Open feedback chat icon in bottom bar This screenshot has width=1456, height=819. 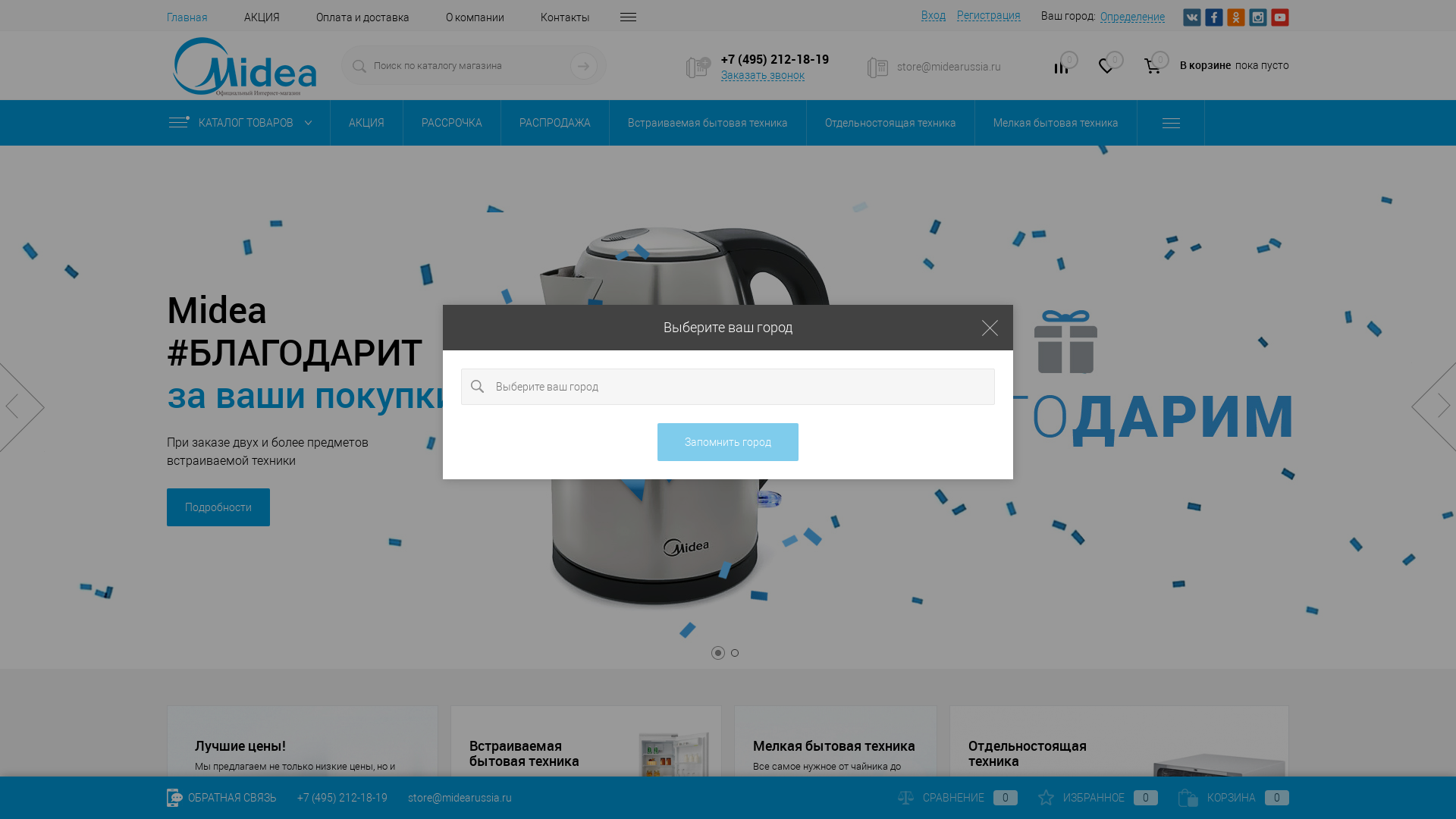(174, 798)
